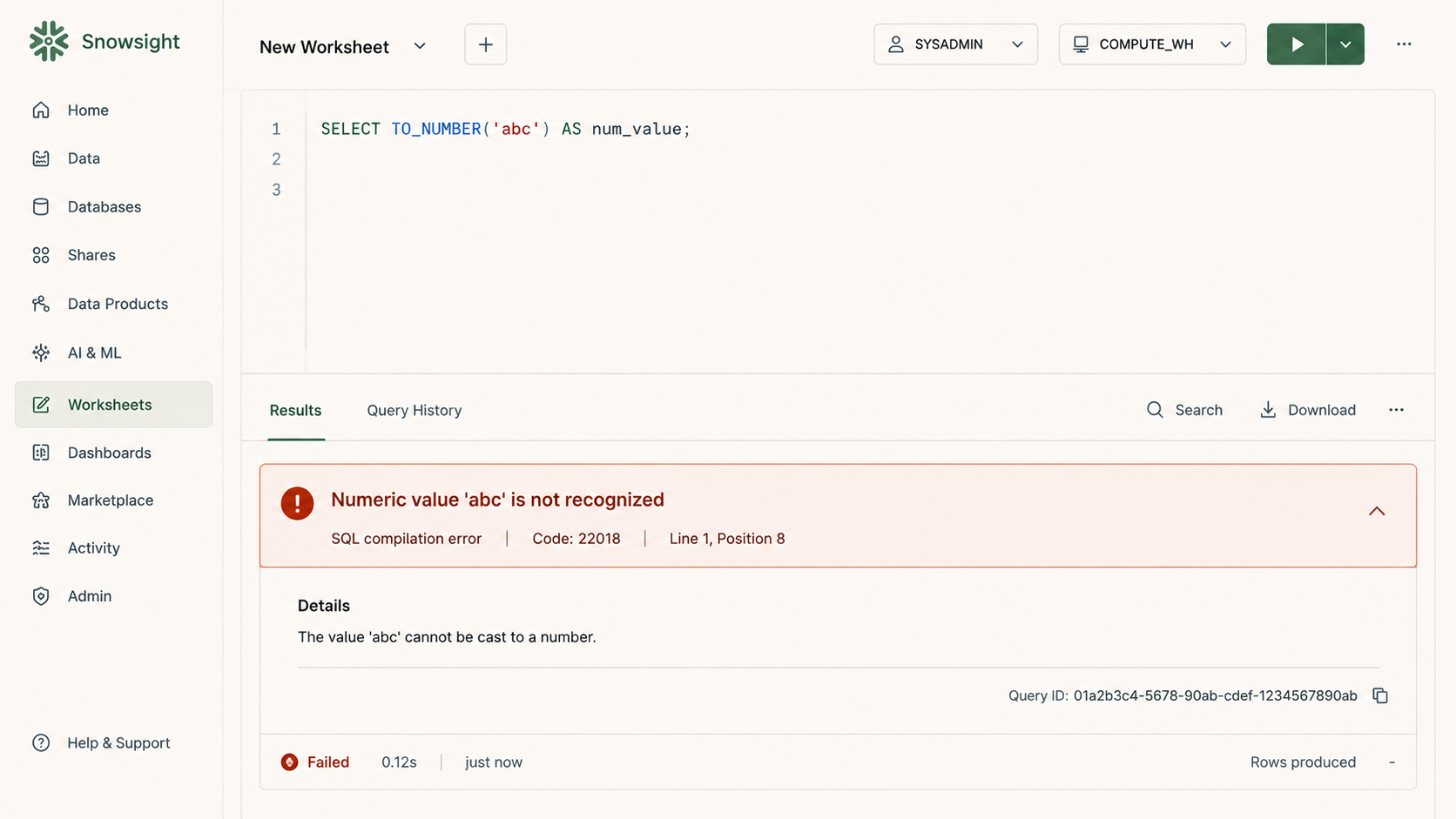Click 'num_value' alias in the query

[637, 129]
